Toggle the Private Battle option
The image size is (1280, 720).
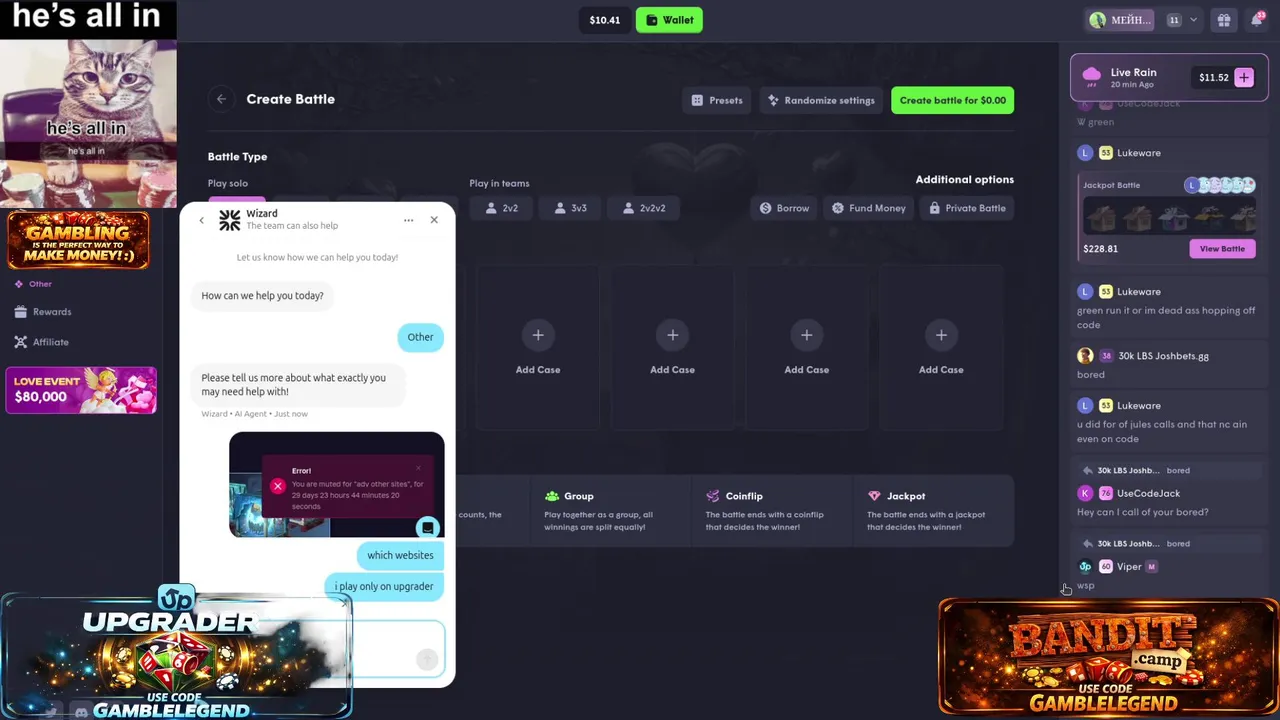[967, 208]
